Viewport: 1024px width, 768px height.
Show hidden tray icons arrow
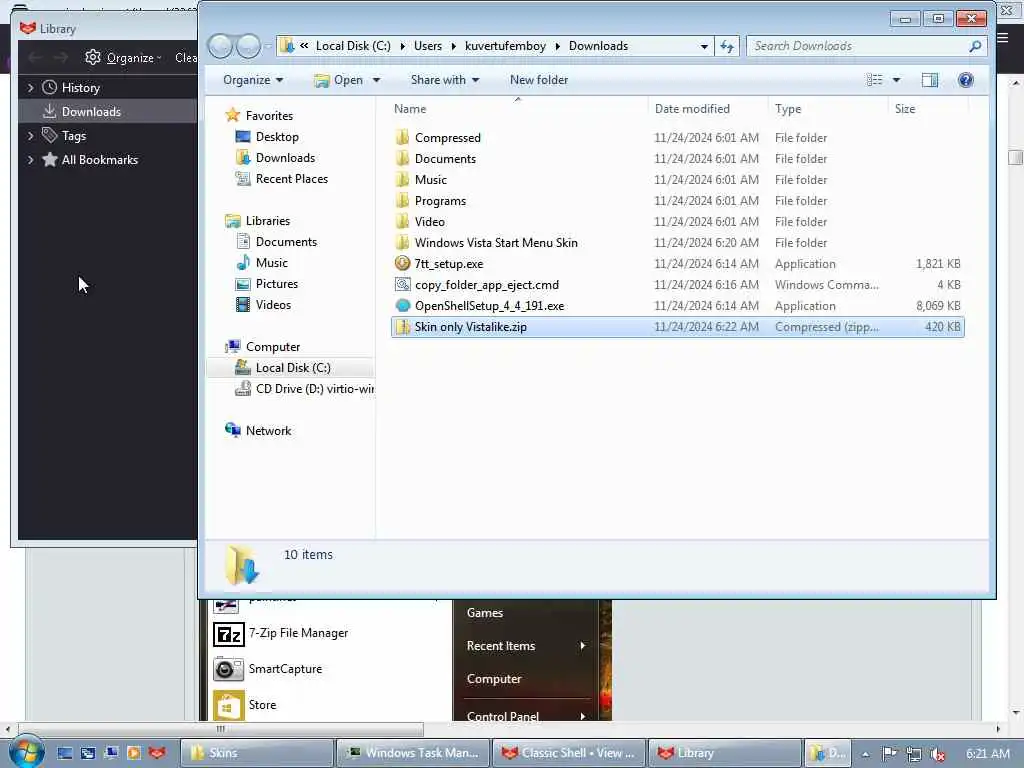[x=865, y=754]
